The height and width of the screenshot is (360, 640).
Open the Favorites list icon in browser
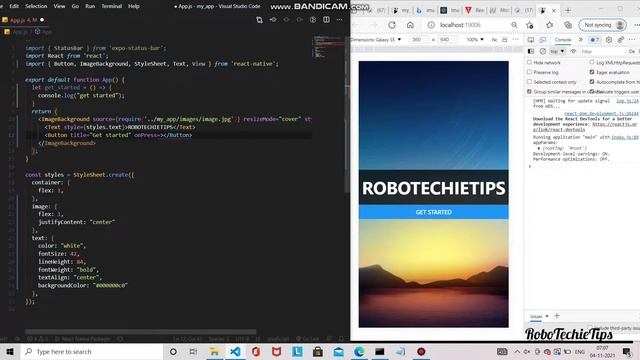(x=549, y=25)
